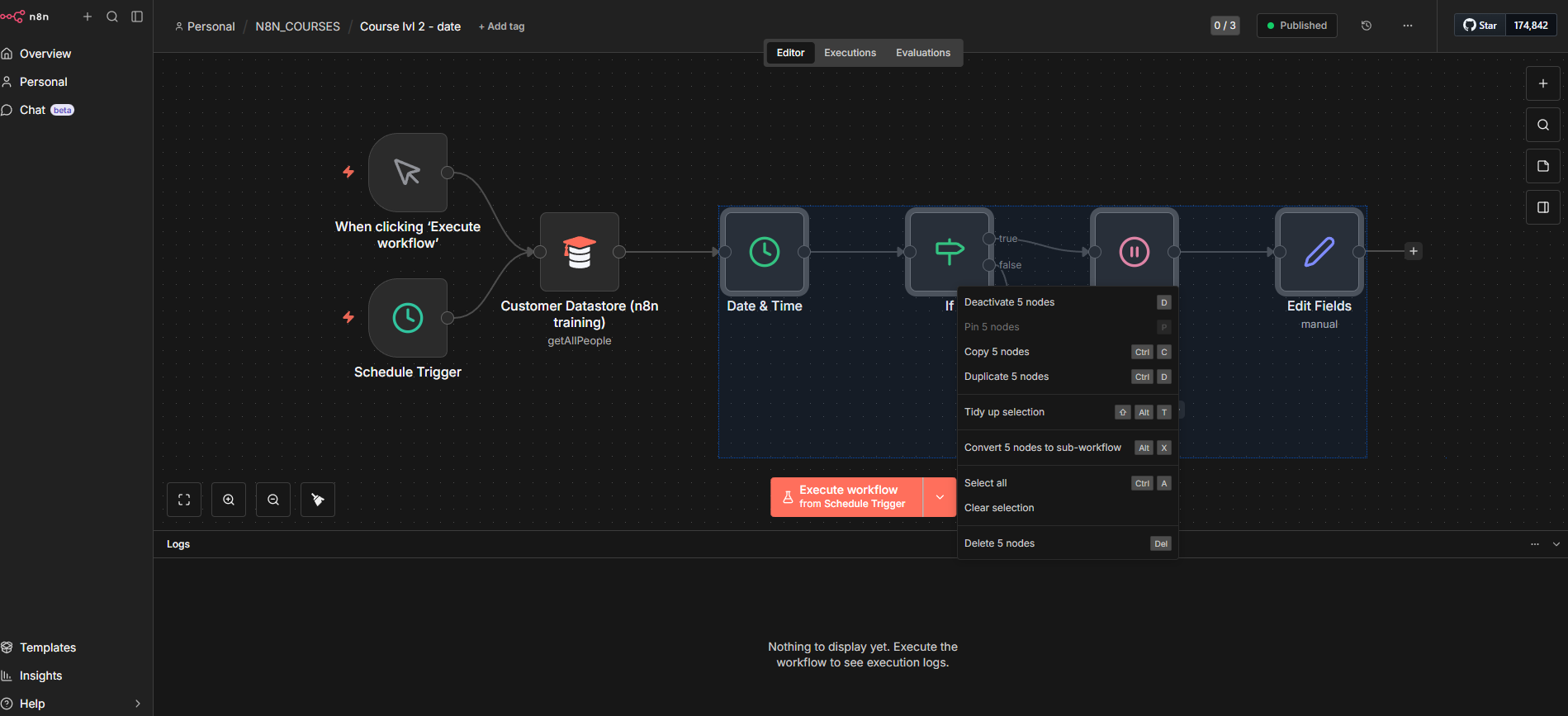Screen dimensions: 1568x716
Task: Toggle the right side panel icon
Action: 1542,207
